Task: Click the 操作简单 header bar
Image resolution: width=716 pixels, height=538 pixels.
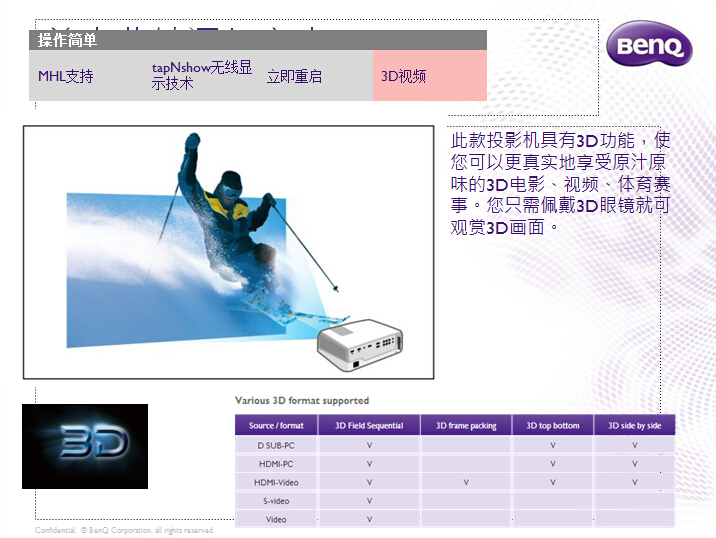Action: [x=257, y=40]
